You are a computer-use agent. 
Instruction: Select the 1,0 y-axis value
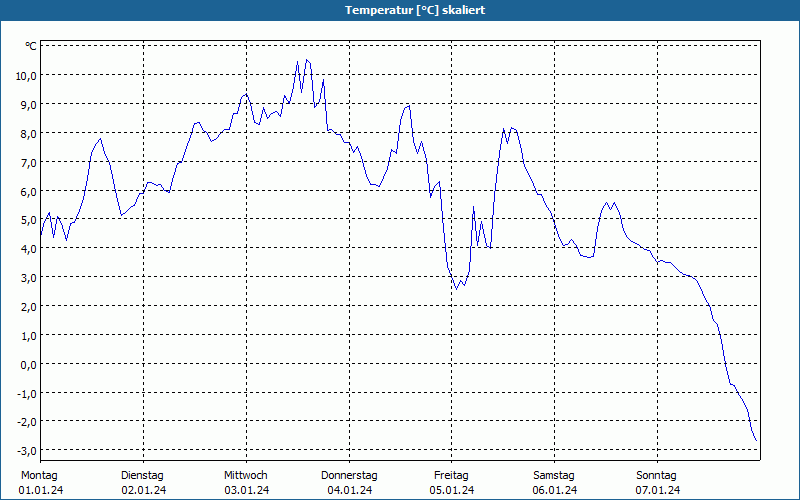[x=29, y=335]
